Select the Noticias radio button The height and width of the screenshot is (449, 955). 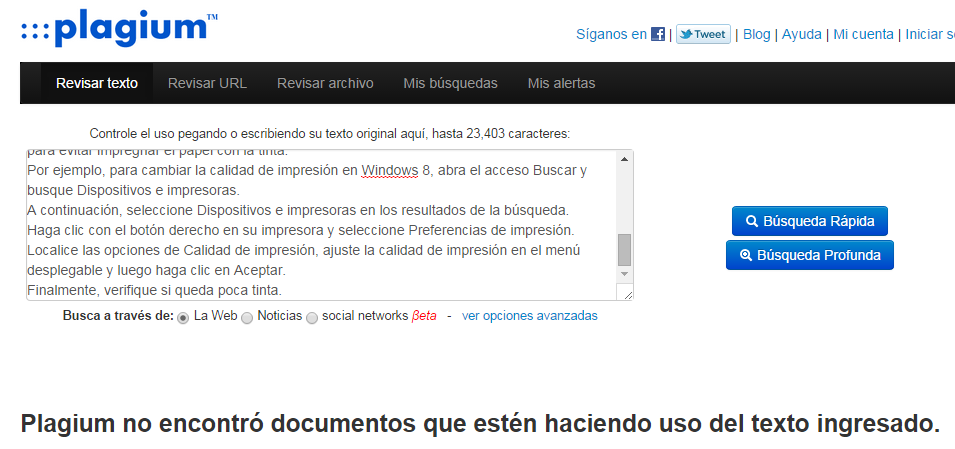247,317
